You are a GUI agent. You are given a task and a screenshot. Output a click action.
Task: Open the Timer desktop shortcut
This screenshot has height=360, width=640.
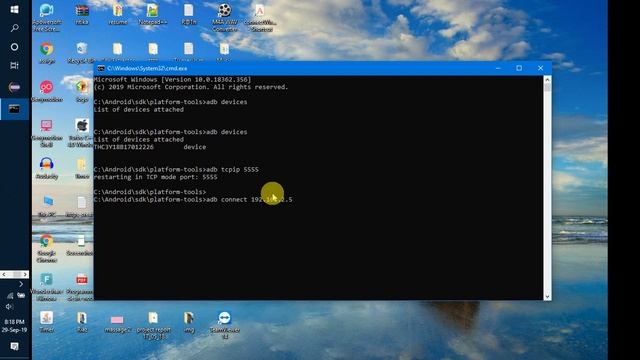click(x=47, y=322)
